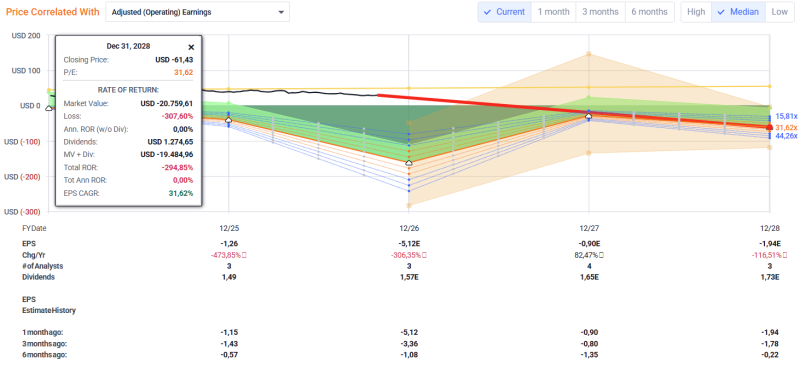
Task: Click the 1,57E dividend estimate
Action: pos(409,277)
